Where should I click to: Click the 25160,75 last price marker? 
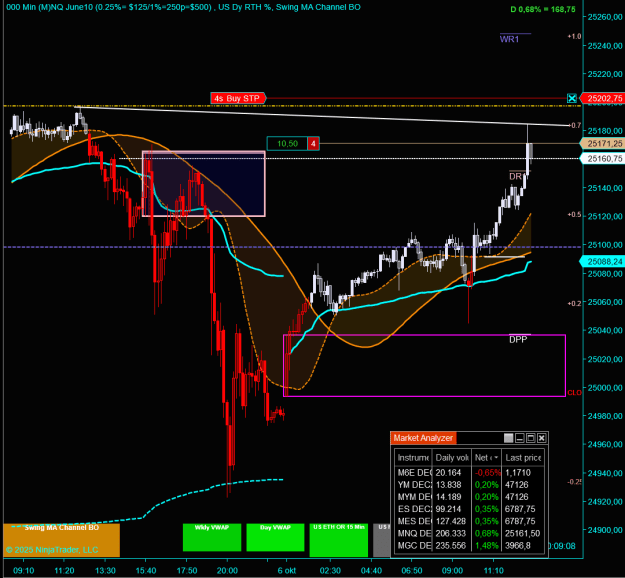coord(604,159)
